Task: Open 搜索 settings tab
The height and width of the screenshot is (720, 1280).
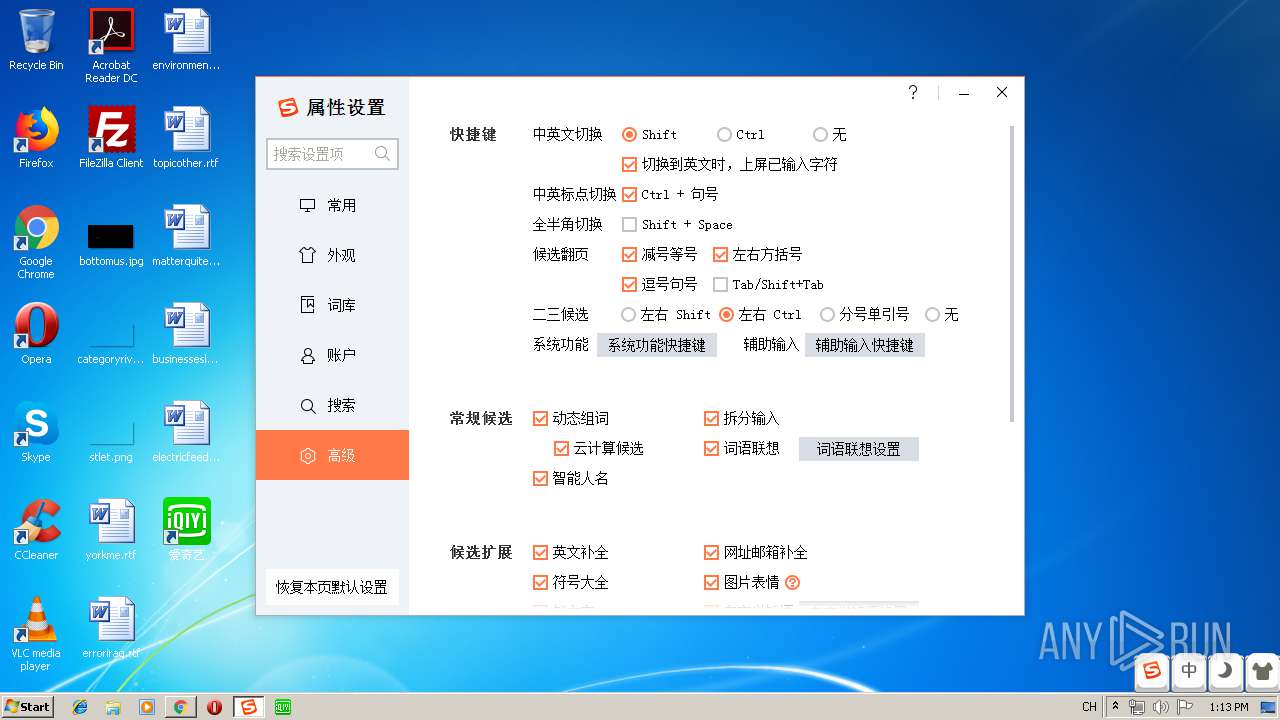Action: pos(332,405)
